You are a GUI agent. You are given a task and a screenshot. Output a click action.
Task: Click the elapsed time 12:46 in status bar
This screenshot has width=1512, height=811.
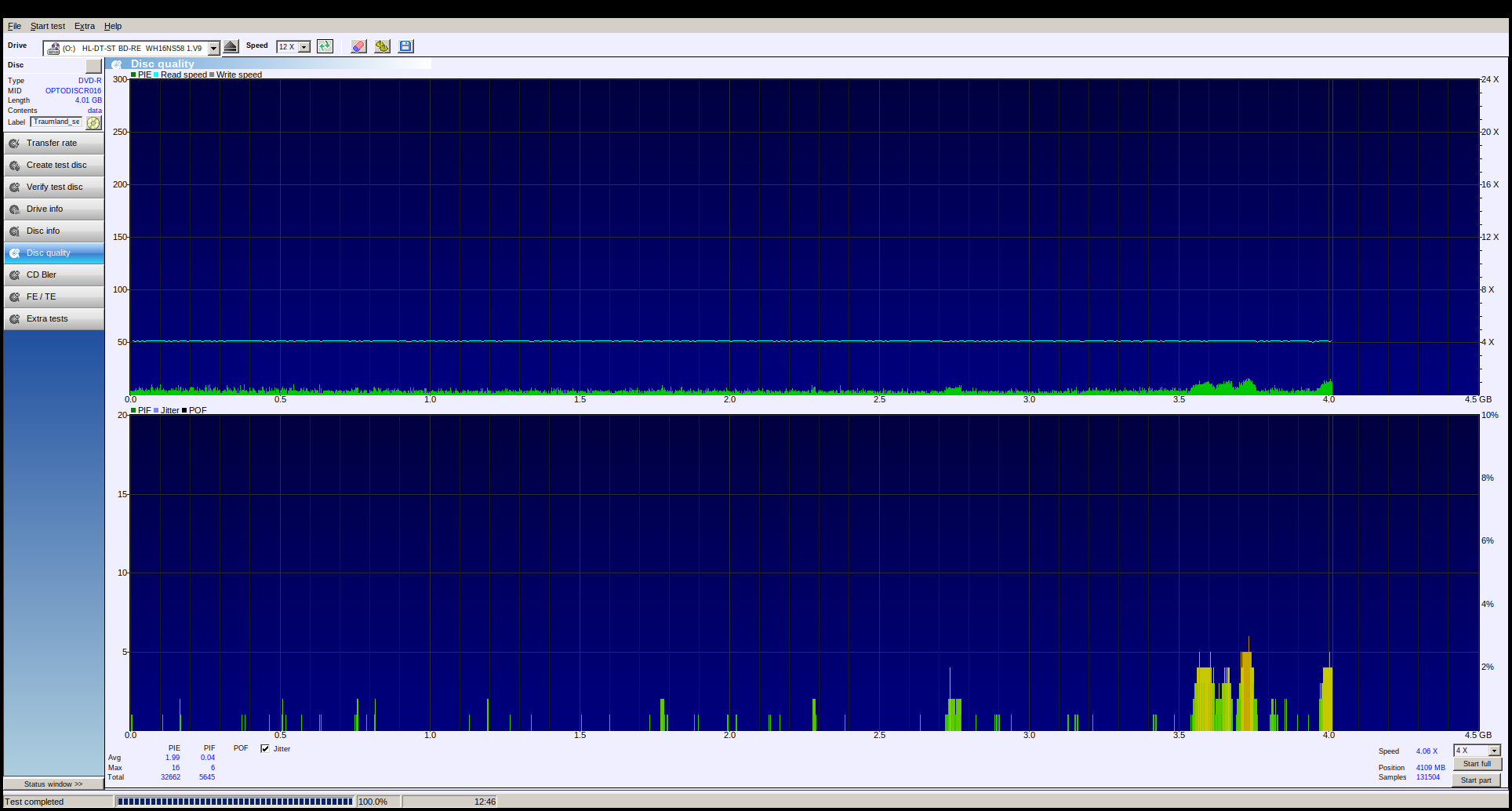point(485,802)
